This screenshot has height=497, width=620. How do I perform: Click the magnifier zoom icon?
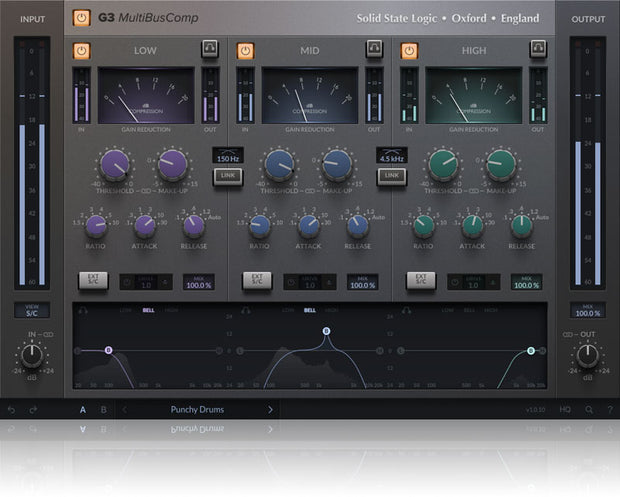[589, 410]
